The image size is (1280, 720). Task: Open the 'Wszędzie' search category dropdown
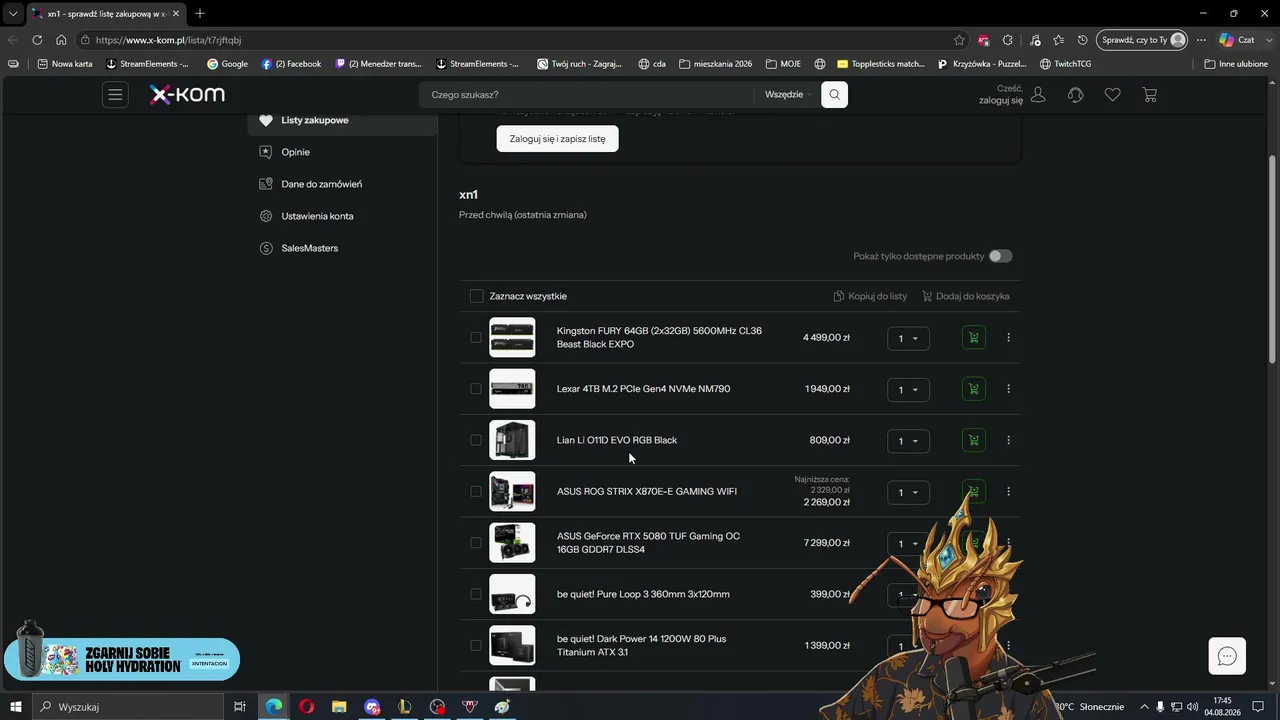(x=788, y=95)
